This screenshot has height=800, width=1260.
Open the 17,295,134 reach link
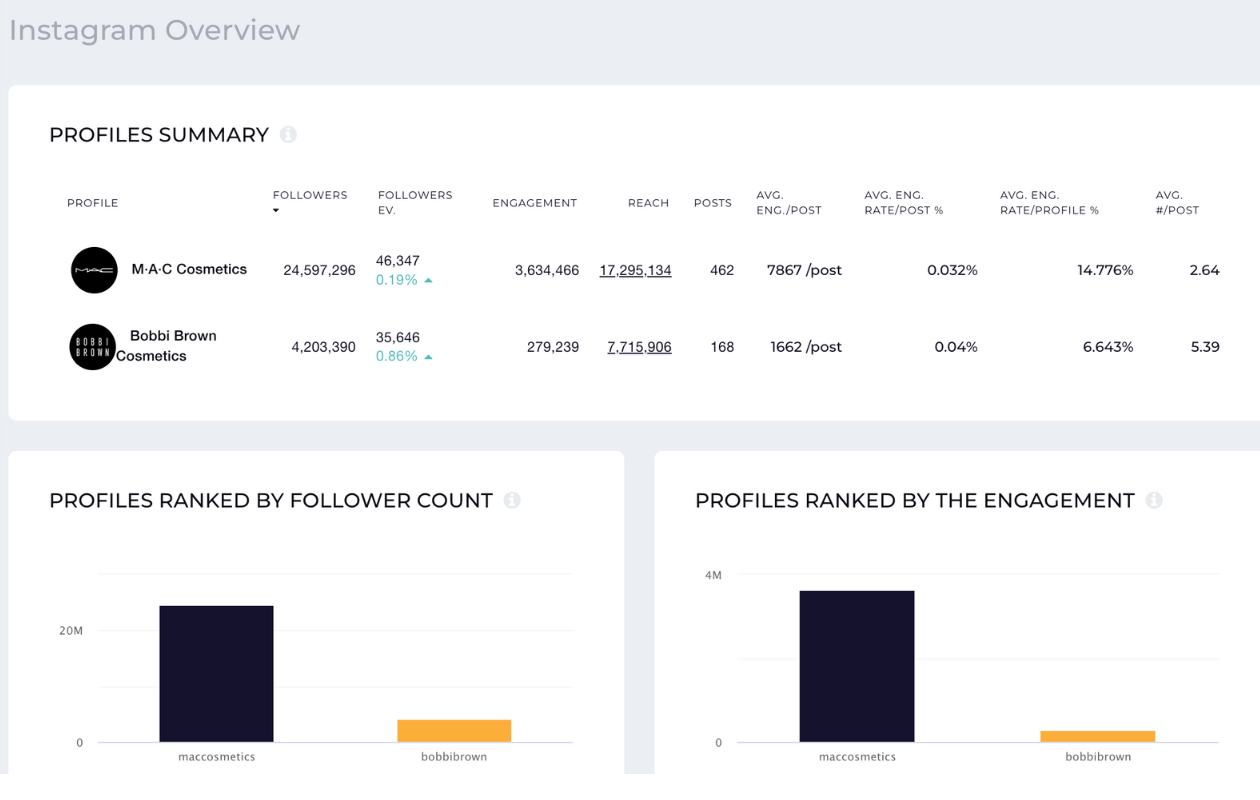[x=635, y=270]
